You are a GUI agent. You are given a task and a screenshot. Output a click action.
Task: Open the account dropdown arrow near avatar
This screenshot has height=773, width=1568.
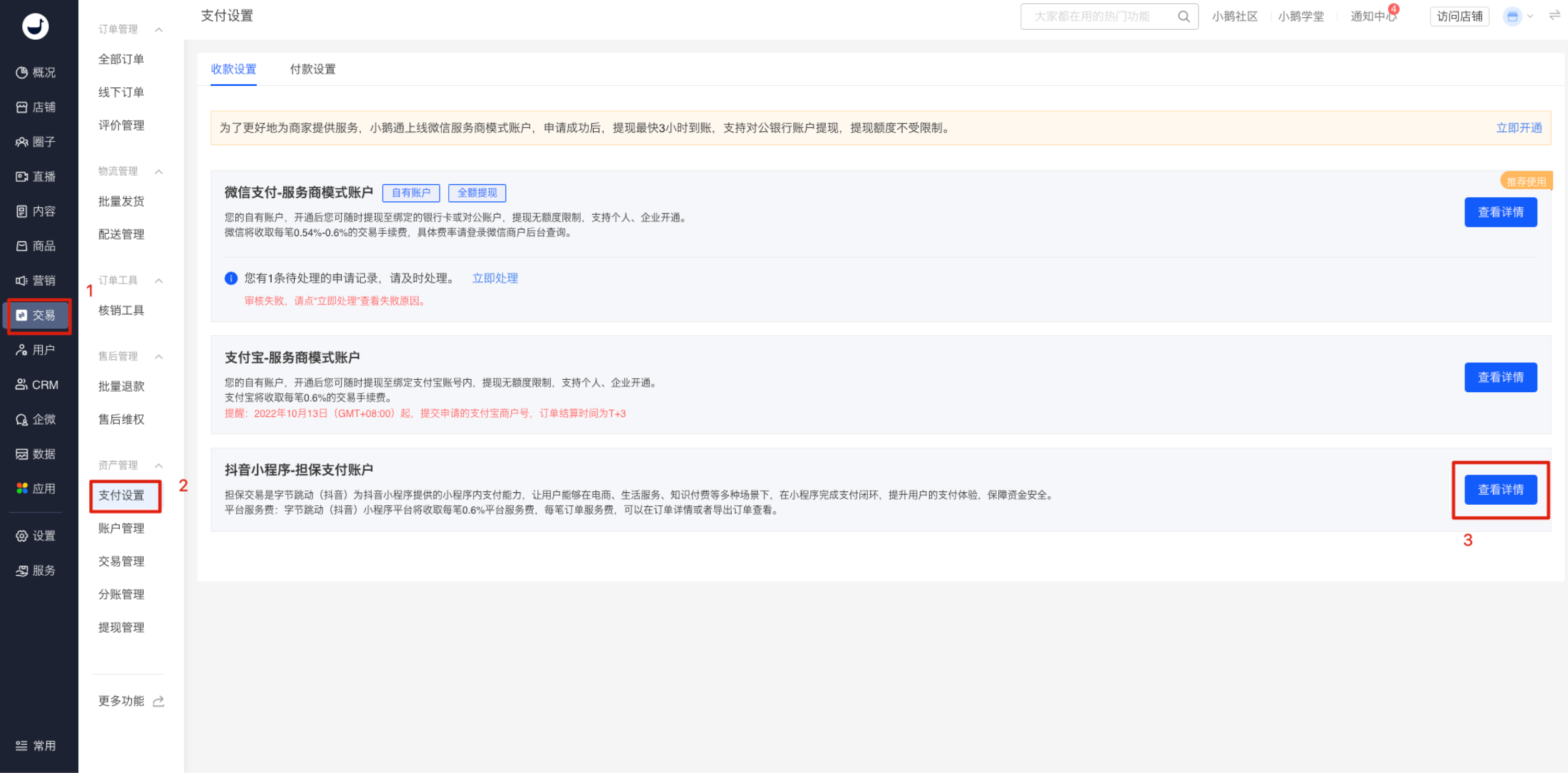pyautogui.click(x=1530, y=16)
